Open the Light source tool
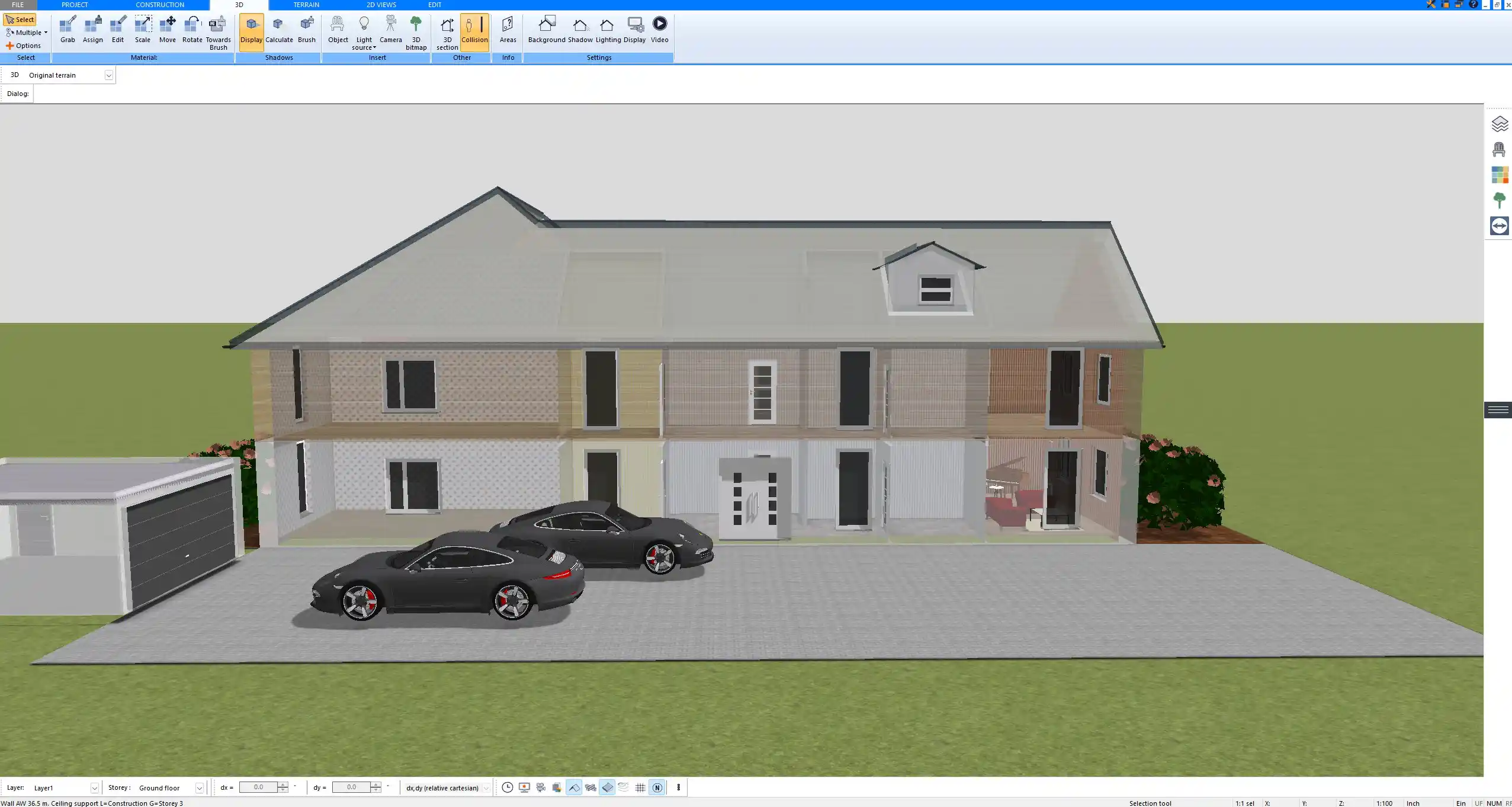1512x807 pixels. coord(363,30)
